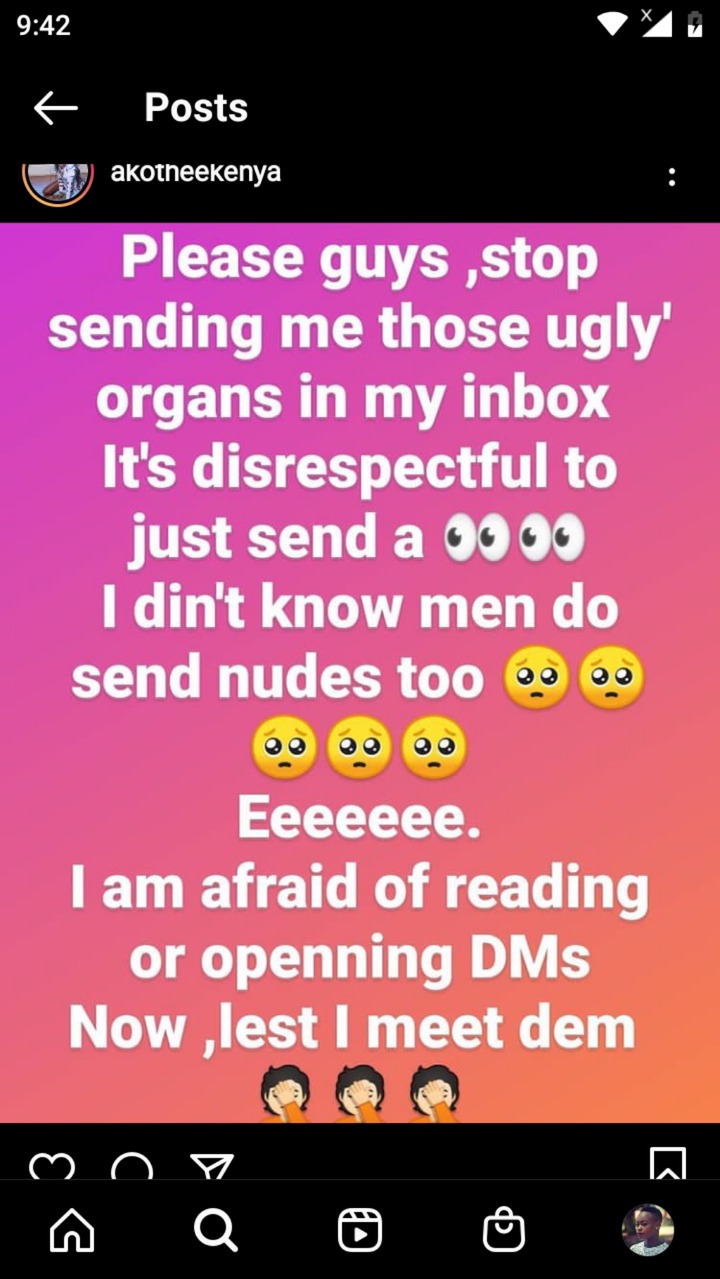720x1279 pixels.
Task: Open the Reels tab
Action: point(360,1230)
